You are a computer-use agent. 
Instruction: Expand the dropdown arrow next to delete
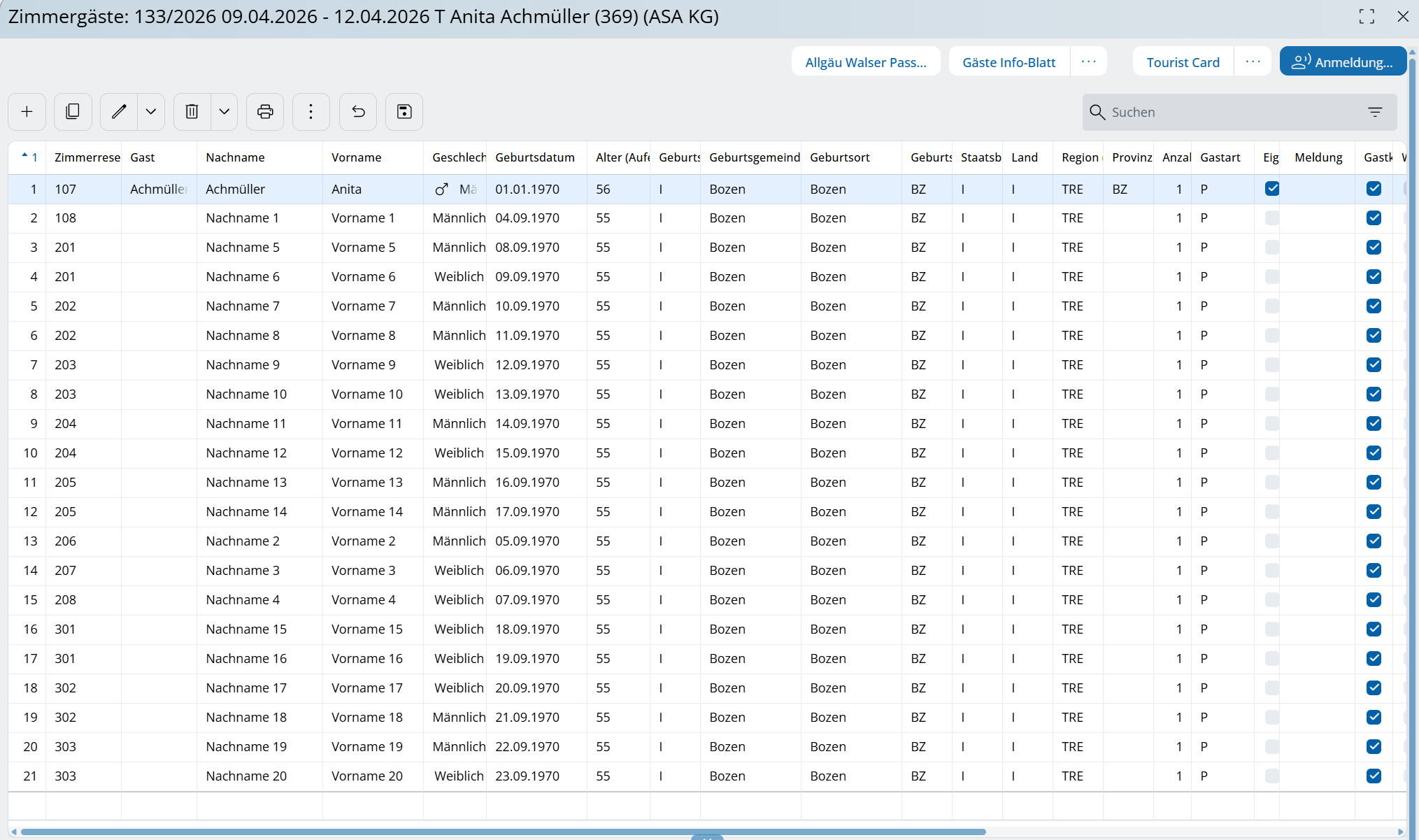(224, 112)
